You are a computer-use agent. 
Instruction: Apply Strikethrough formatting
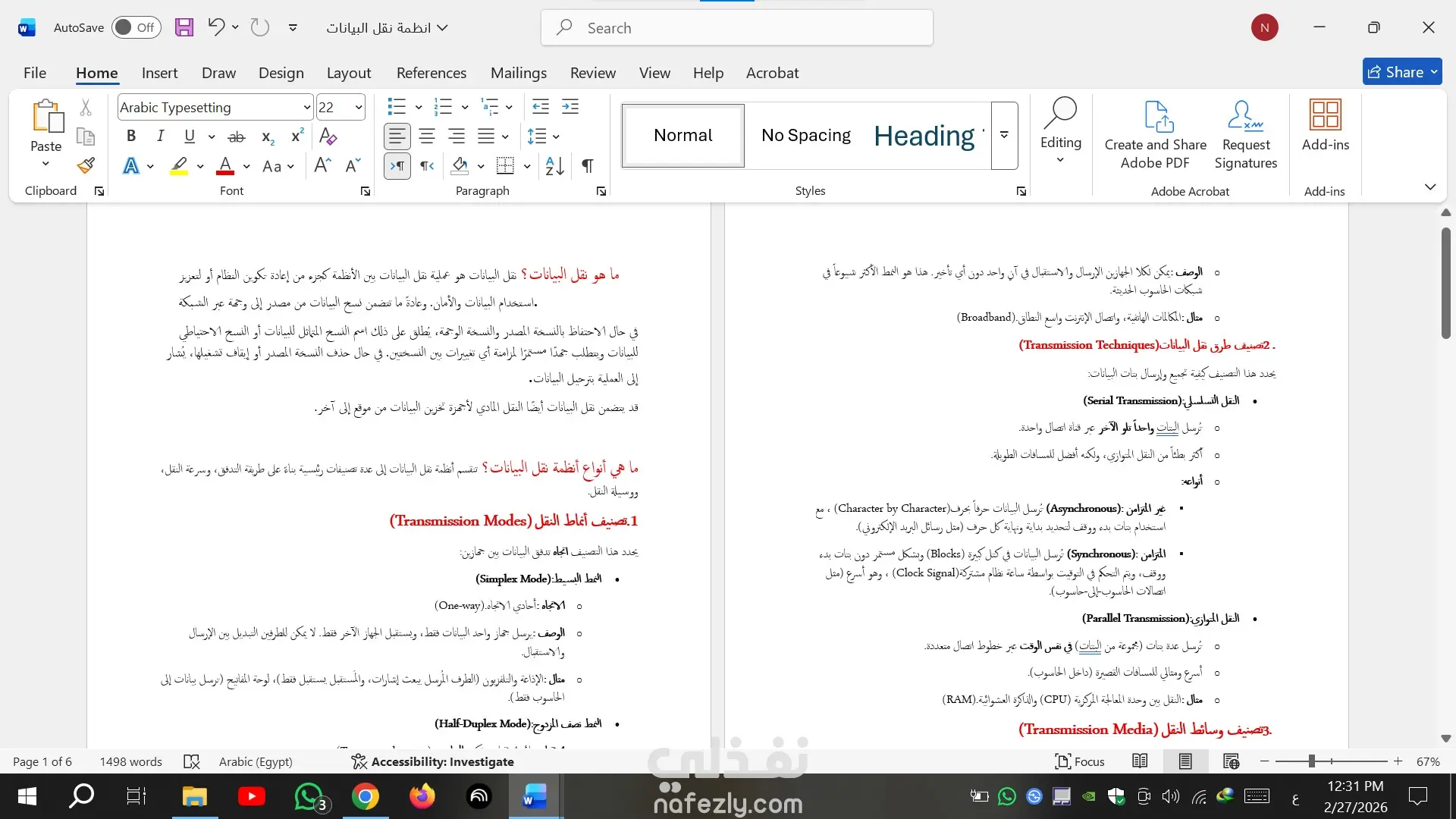coord(237,136)
